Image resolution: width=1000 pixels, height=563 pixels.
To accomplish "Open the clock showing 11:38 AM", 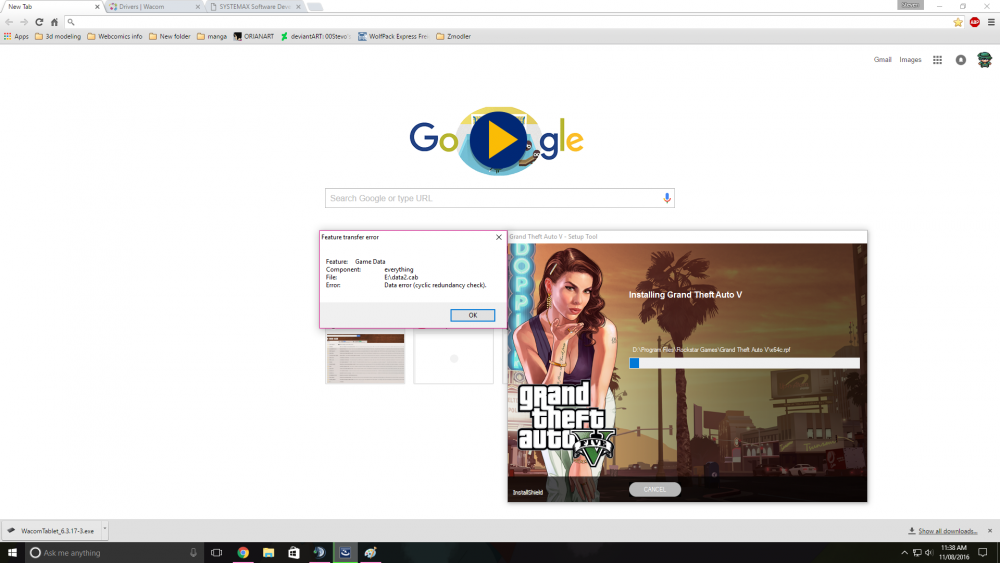I will click(x=953, y=552).
